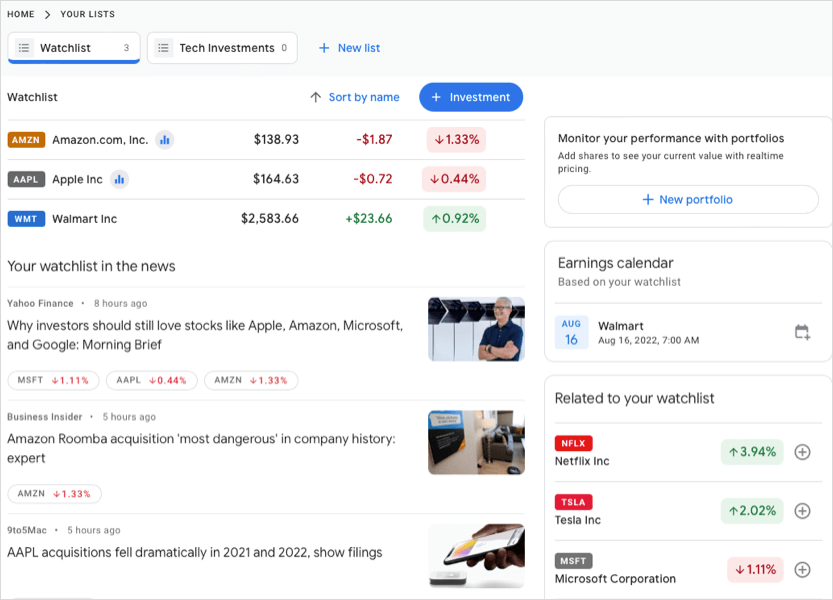Click Sort by name
The height and width of the screenshot is (600, 833).
coord(364,97)
